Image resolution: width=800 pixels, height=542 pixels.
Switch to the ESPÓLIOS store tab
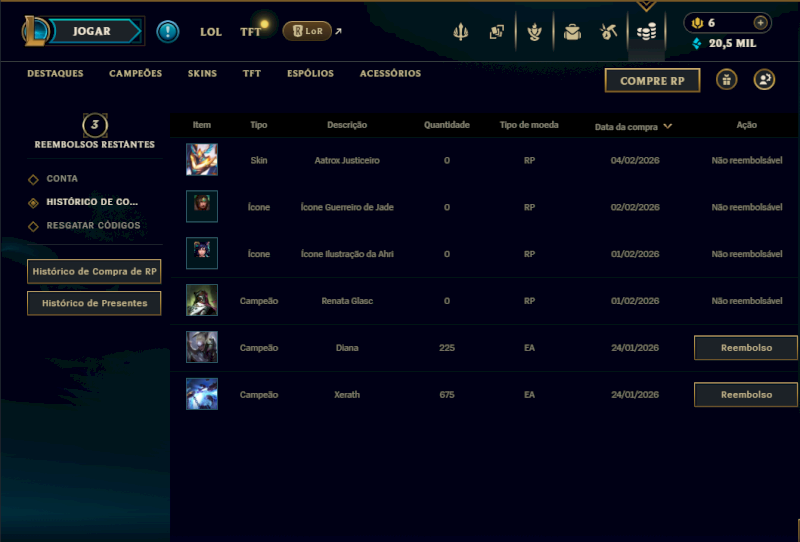pos(310,73)
